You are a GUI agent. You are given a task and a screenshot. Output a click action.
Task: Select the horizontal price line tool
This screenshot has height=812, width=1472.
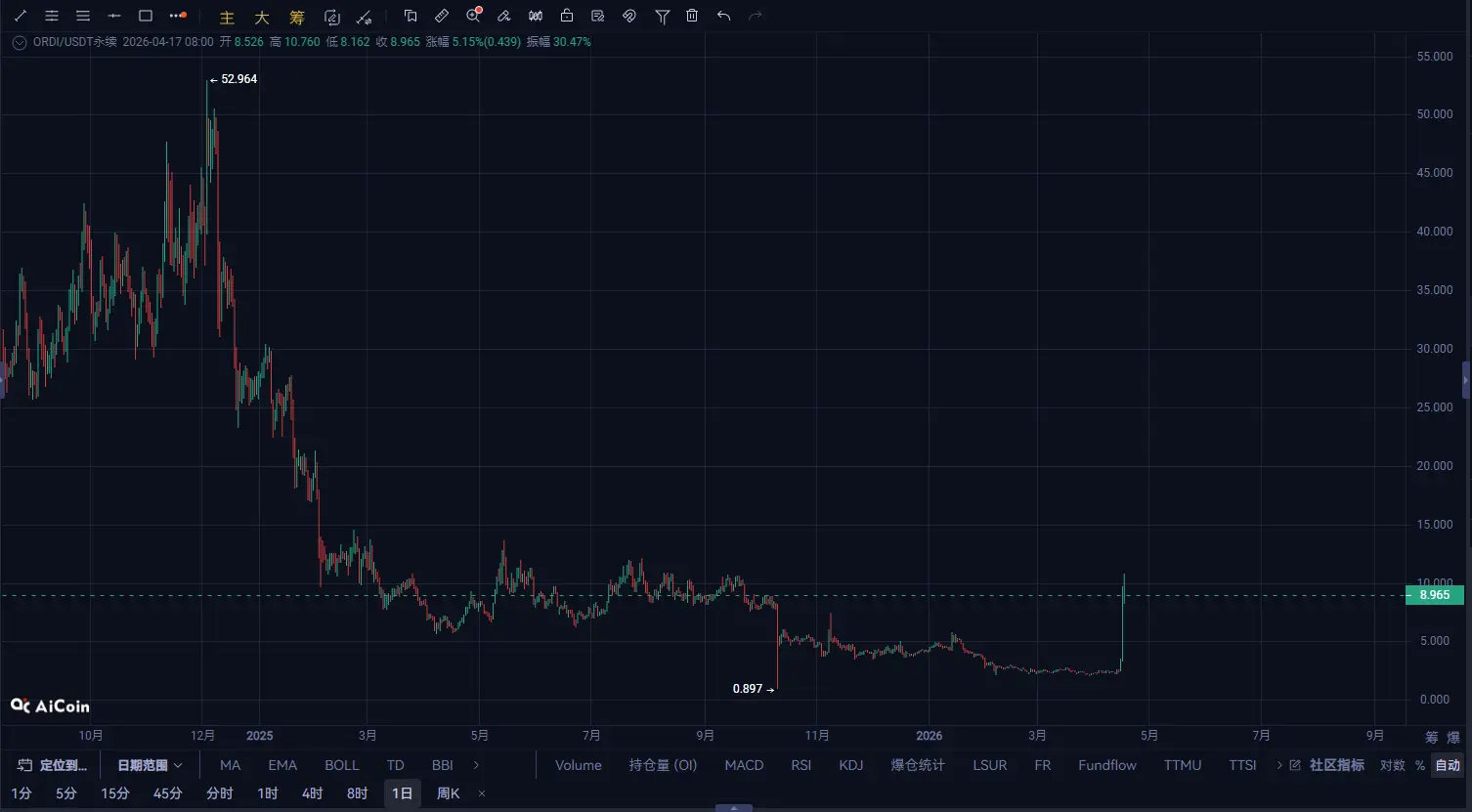(114, 16)
